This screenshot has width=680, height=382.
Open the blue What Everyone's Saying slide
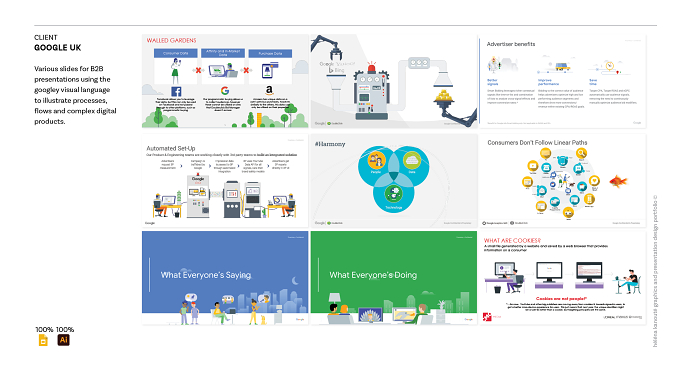tap(225, 278)
